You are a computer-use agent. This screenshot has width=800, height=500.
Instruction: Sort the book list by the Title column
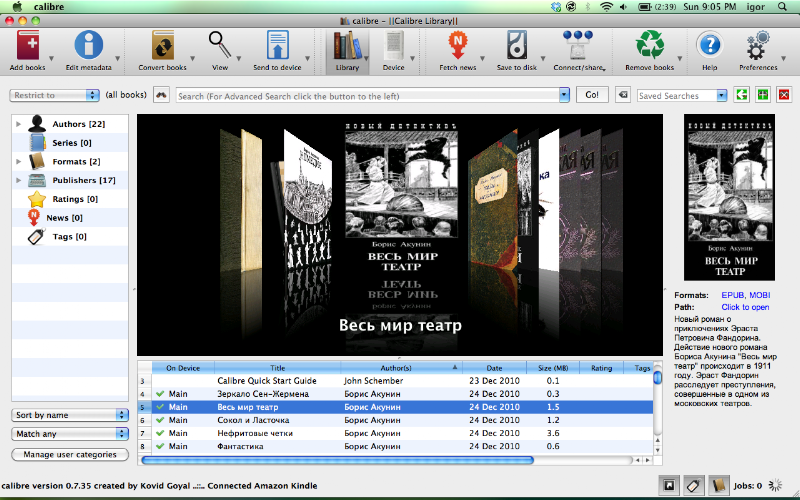click(278, 368)
